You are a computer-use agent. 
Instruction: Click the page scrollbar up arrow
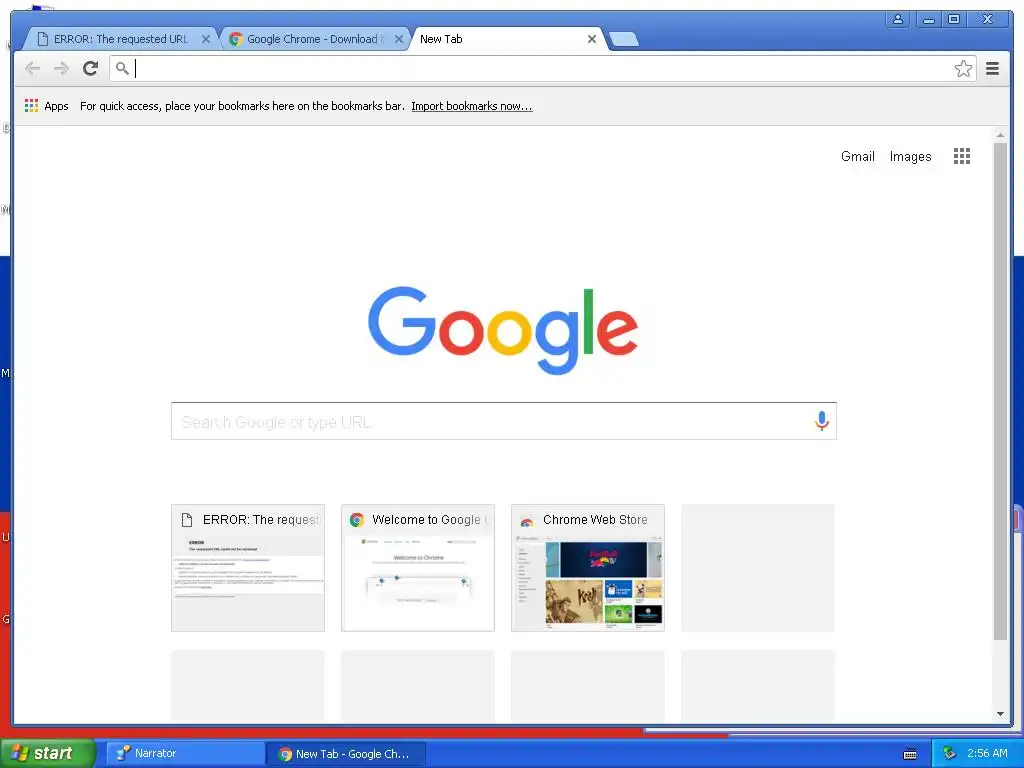tap(1000, 135)
